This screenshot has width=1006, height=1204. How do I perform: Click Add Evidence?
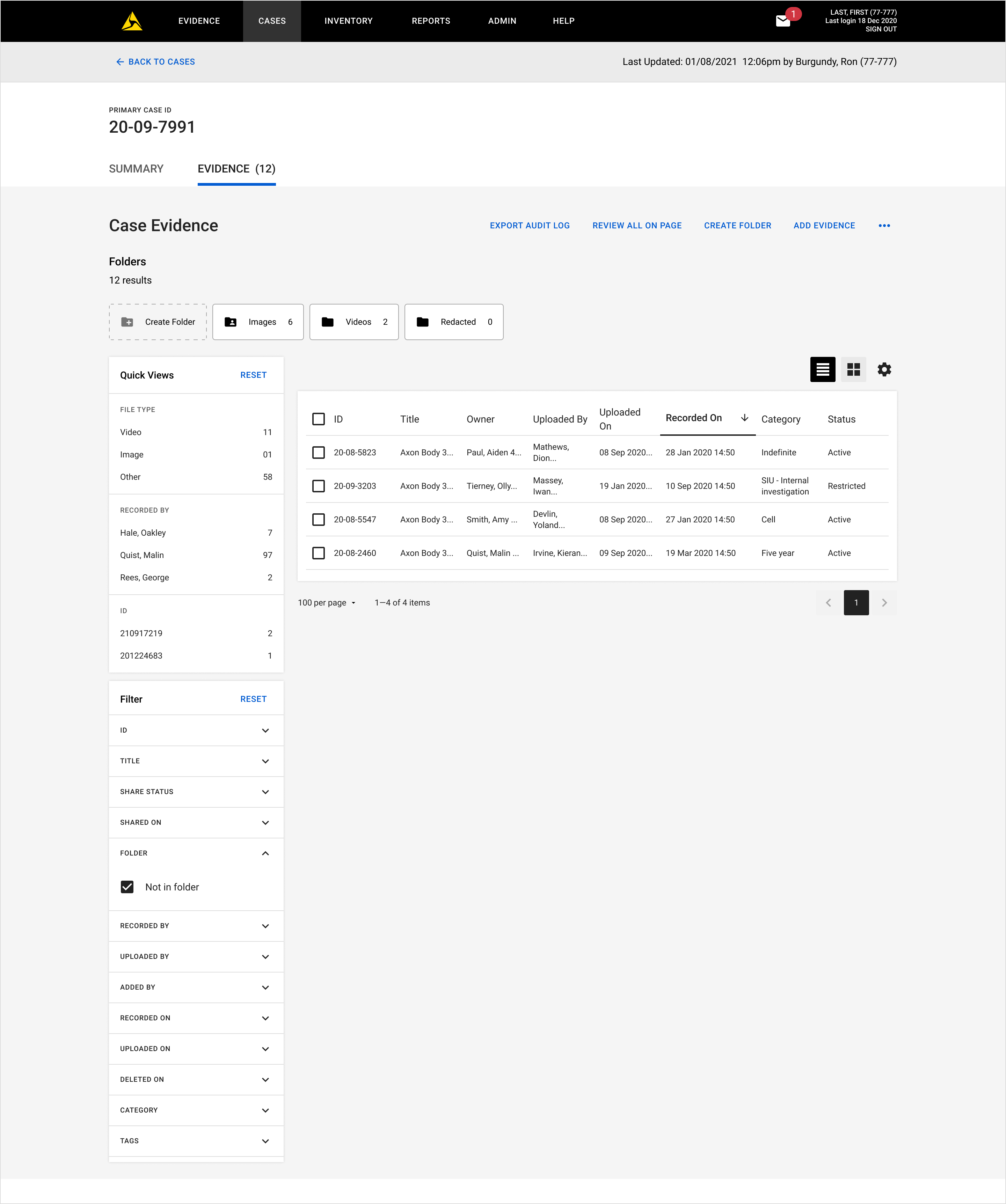pyautogui.click(x=824, y=226)
